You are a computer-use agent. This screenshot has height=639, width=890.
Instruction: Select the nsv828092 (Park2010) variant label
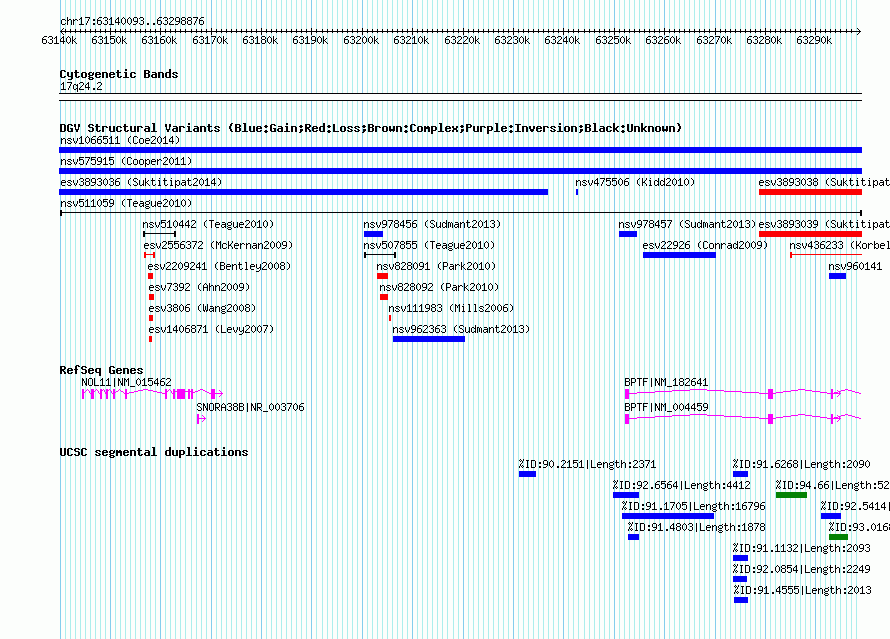439,287
